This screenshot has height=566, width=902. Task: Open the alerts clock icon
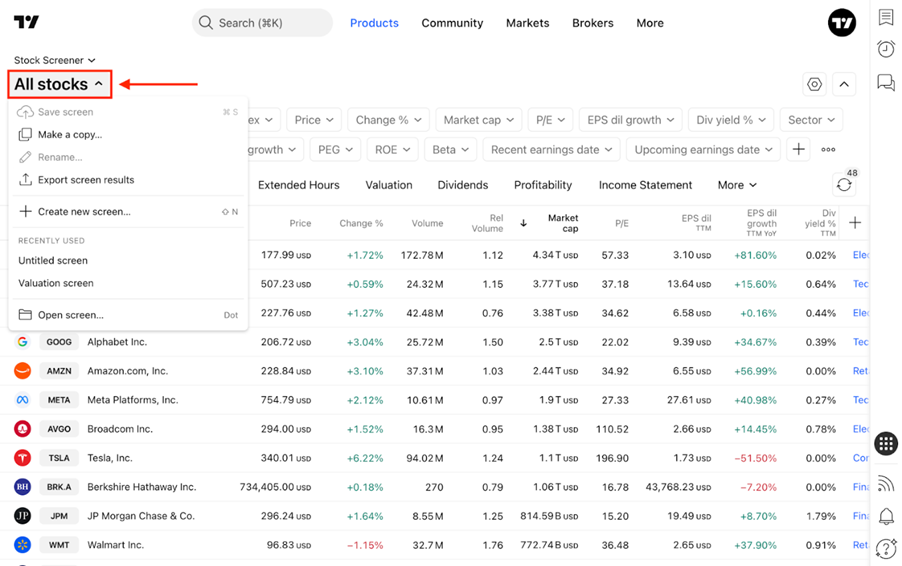point(886,49)
